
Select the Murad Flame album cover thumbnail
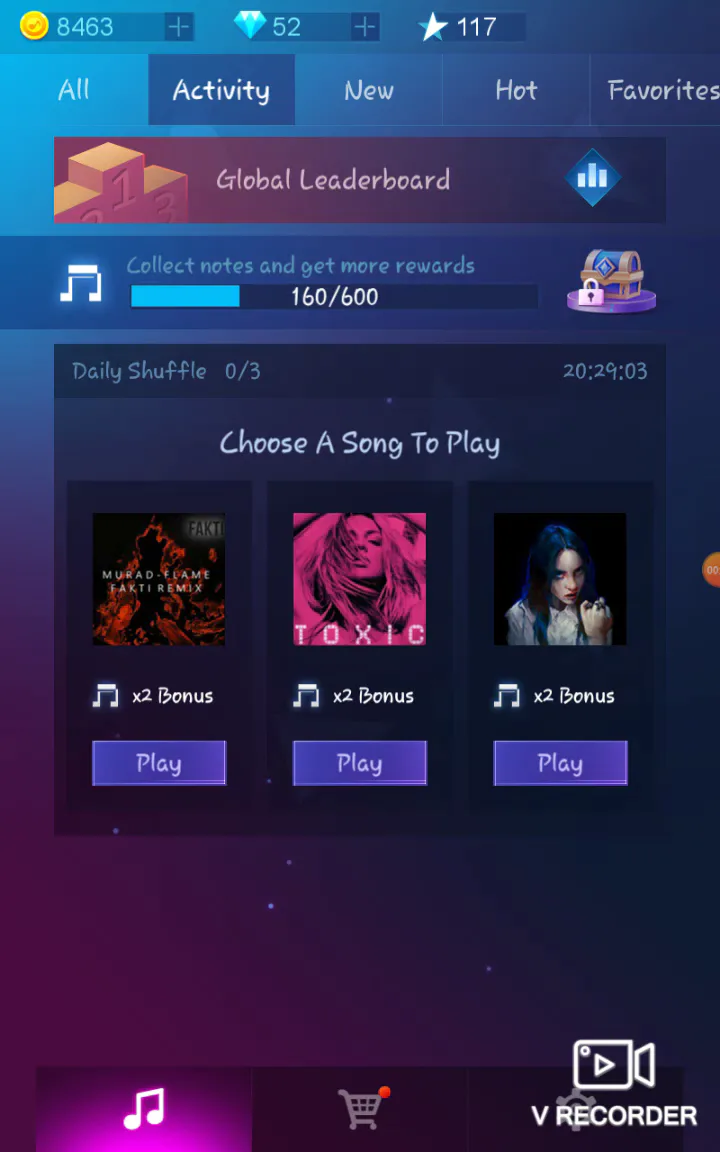[x=159, y=579]
